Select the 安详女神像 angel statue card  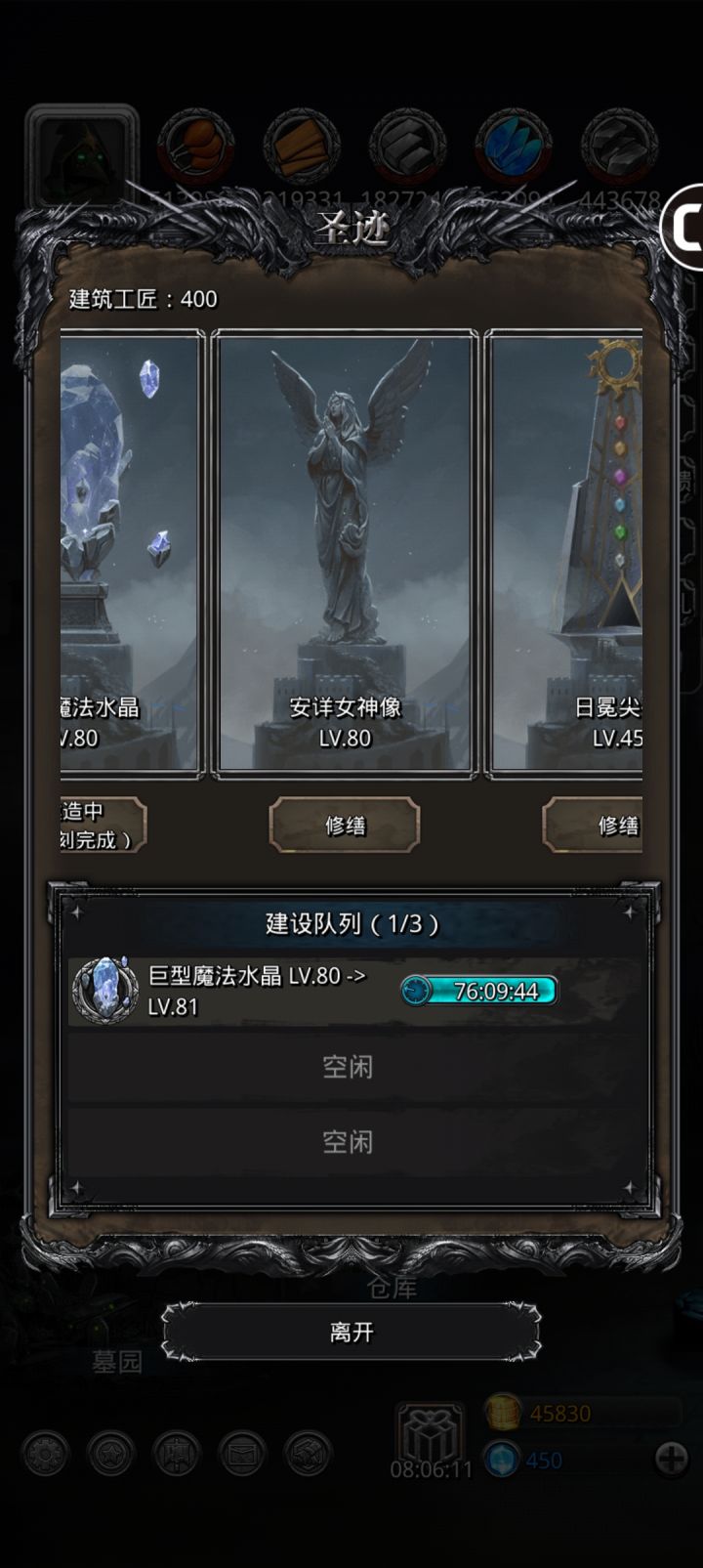click(x=345, y=554)
